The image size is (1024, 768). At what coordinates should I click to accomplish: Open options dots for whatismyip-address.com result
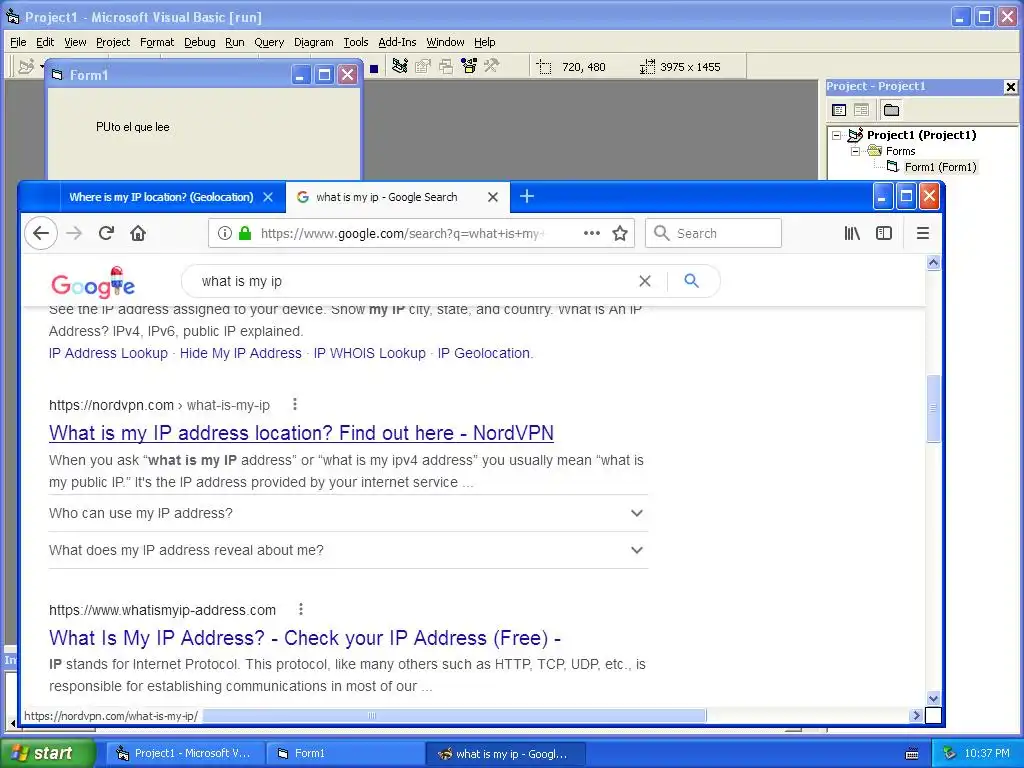coord(300,609)
